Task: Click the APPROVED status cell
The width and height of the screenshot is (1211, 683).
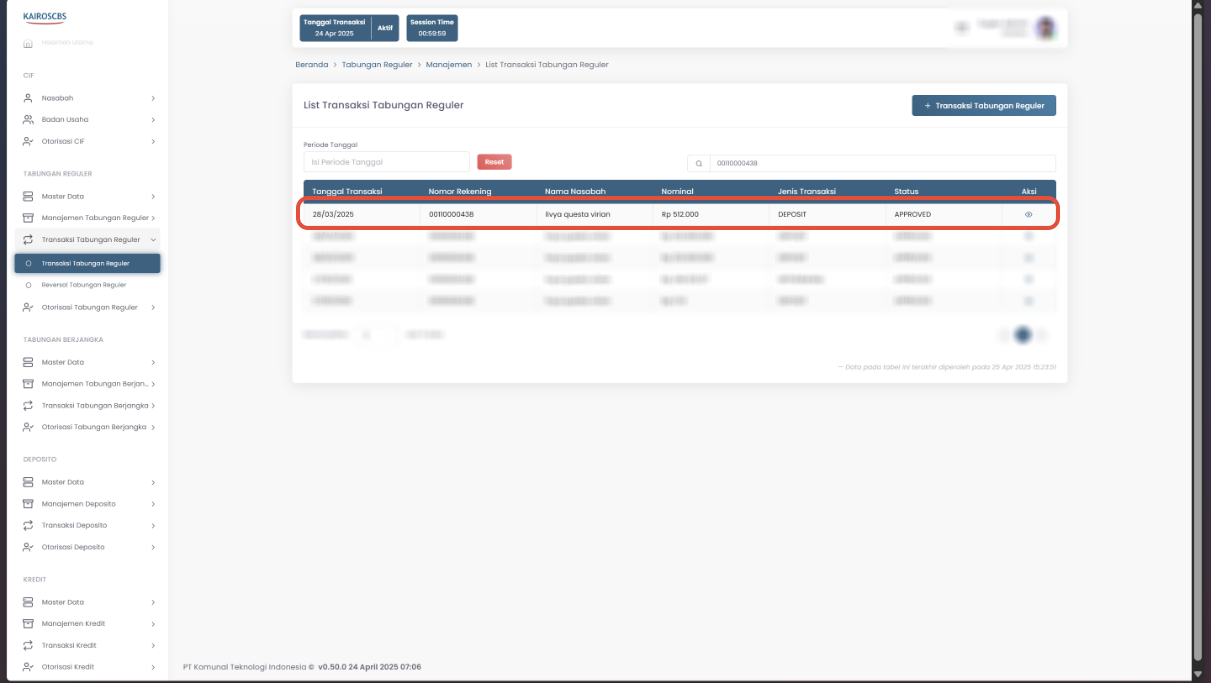Action: [x=913, y=214]
